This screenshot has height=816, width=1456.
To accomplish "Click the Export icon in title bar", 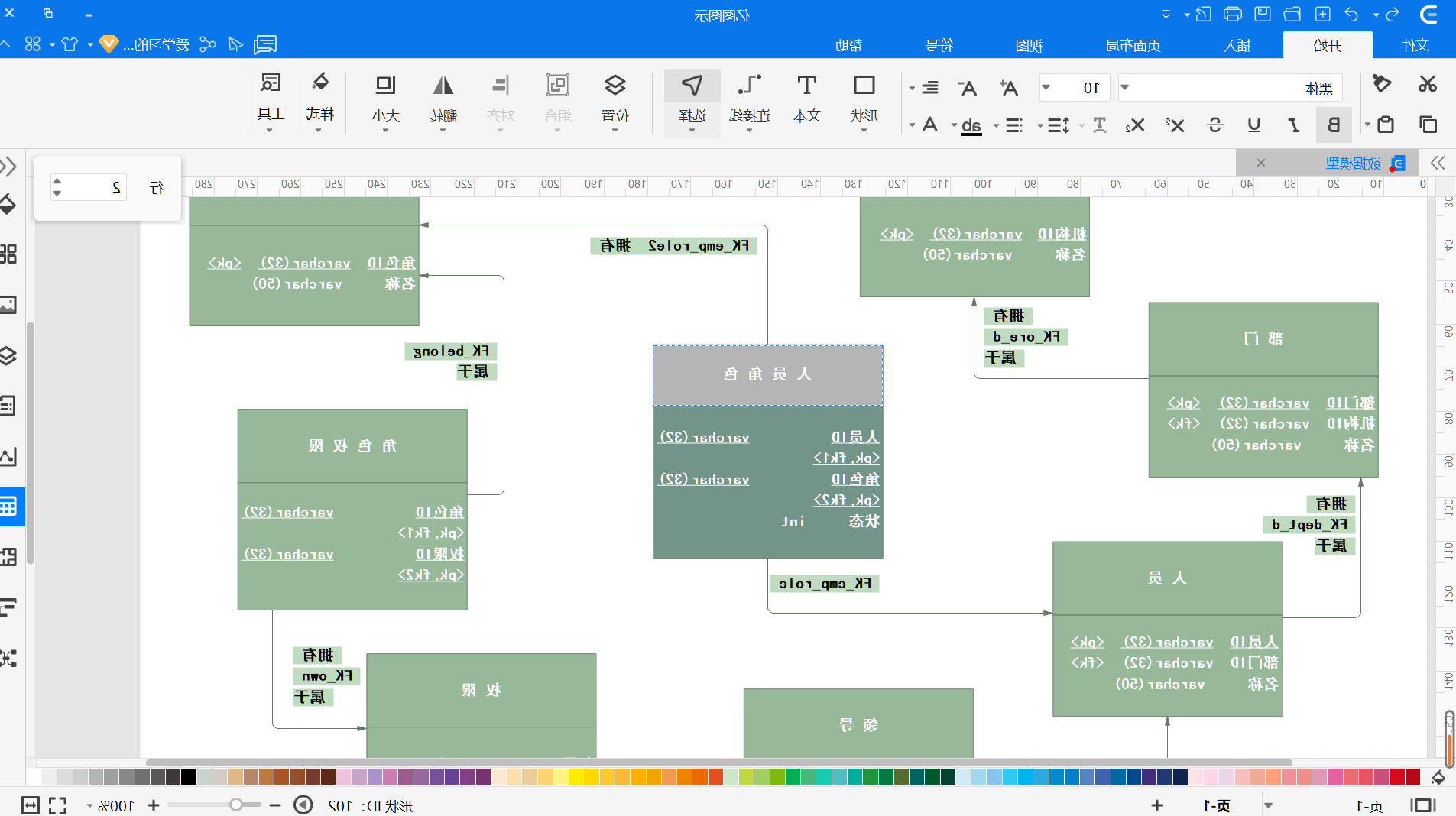I will pos(1203,14).
